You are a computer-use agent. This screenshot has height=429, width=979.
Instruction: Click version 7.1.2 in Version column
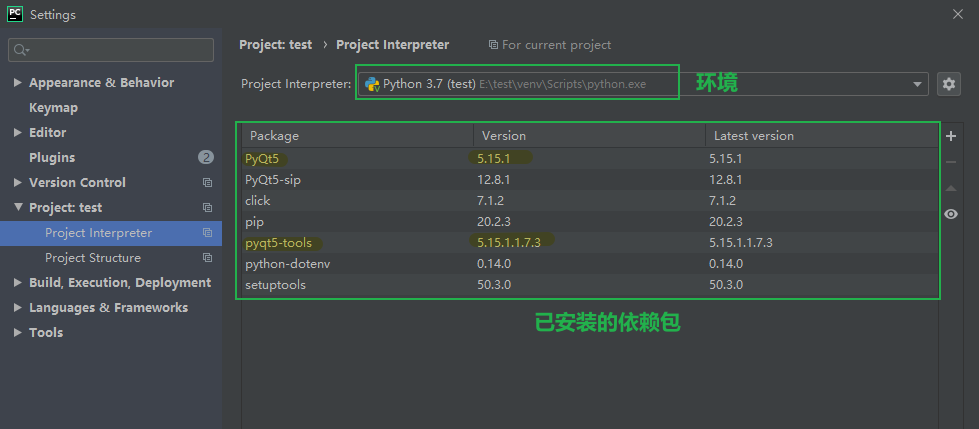pyautogui.click(x=490, y=201)
